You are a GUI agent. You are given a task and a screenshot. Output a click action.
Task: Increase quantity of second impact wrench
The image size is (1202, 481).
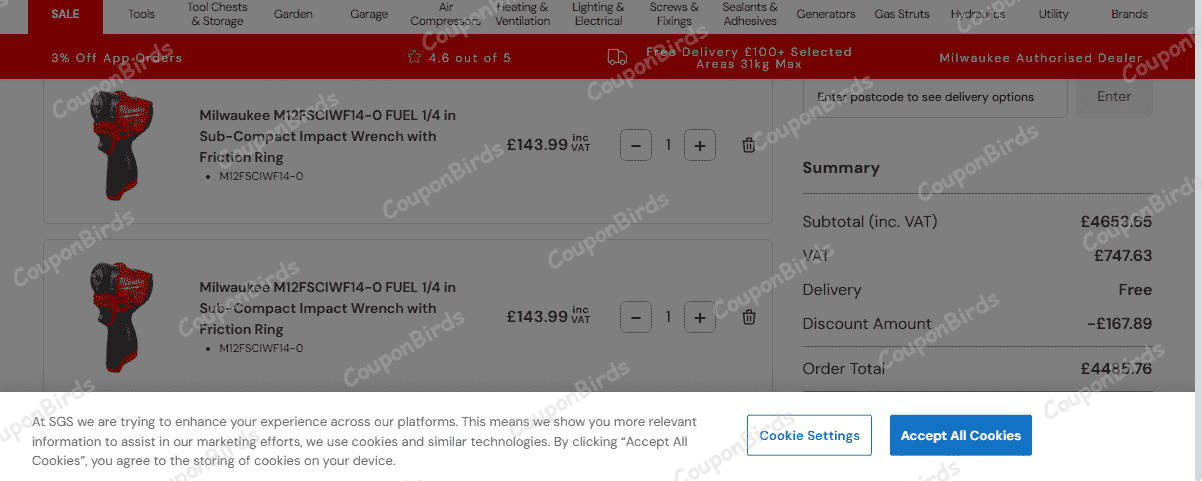coord(699,318)
